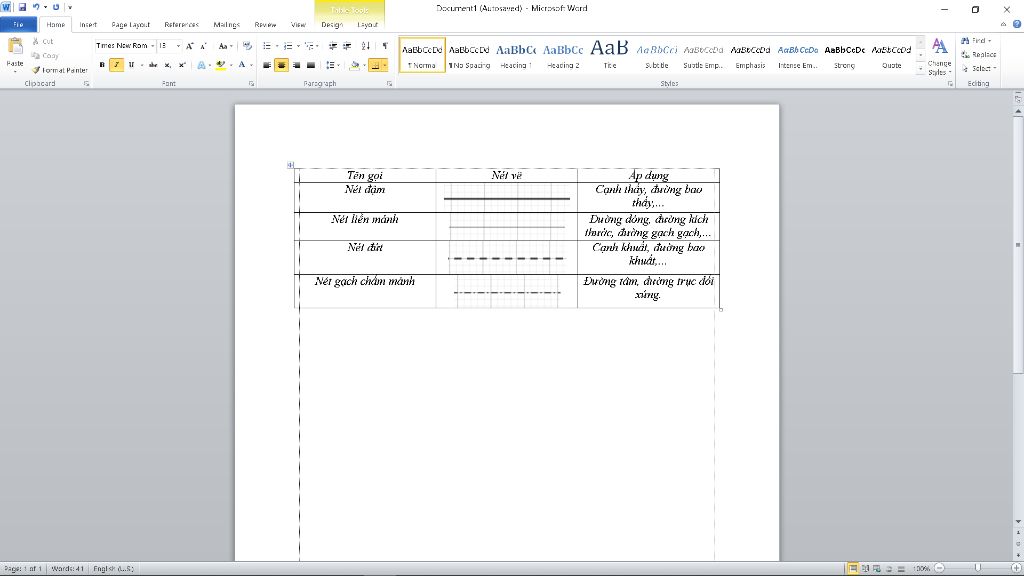The height and width of the screenshot is (576, 1024).
Task: Apply strikethrough formatting
Action: [153, 65]
